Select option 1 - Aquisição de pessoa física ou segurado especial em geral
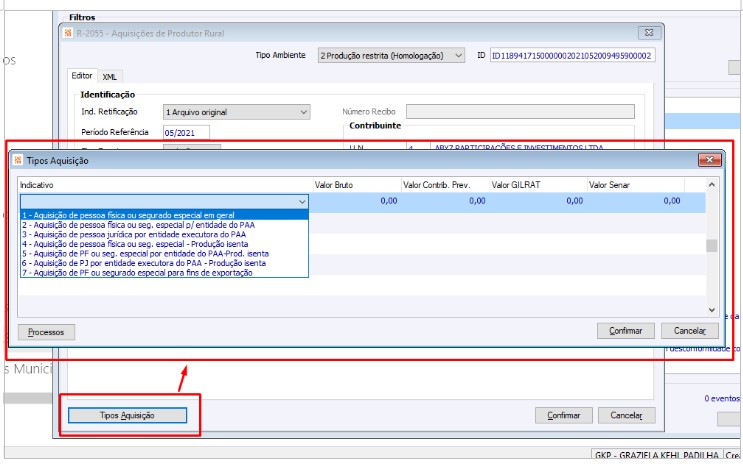Screen dimensions: 743x471 164,215
